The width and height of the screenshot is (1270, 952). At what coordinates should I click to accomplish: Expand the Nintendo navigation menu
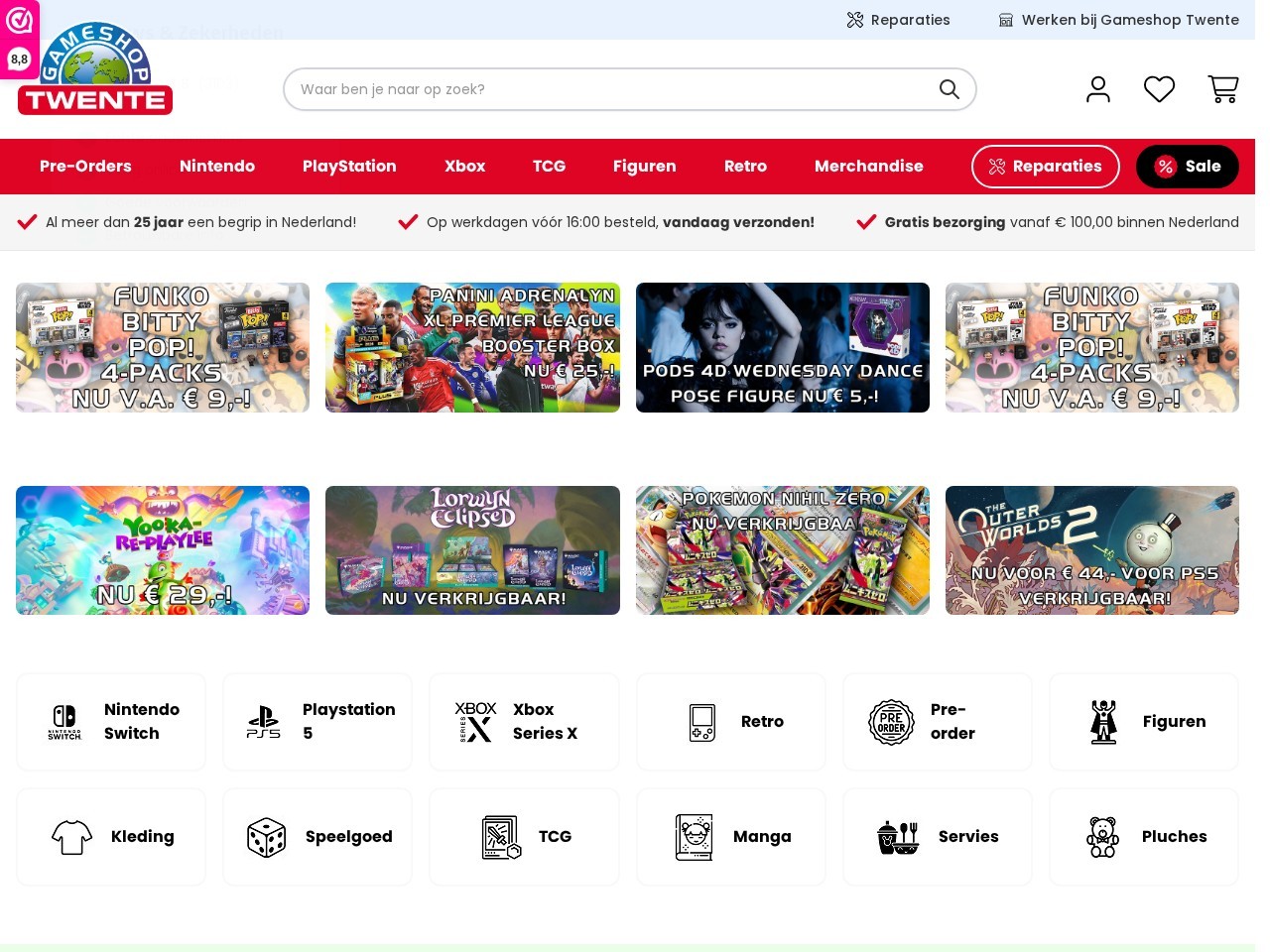pyautogui.click(x=217, y=167)
